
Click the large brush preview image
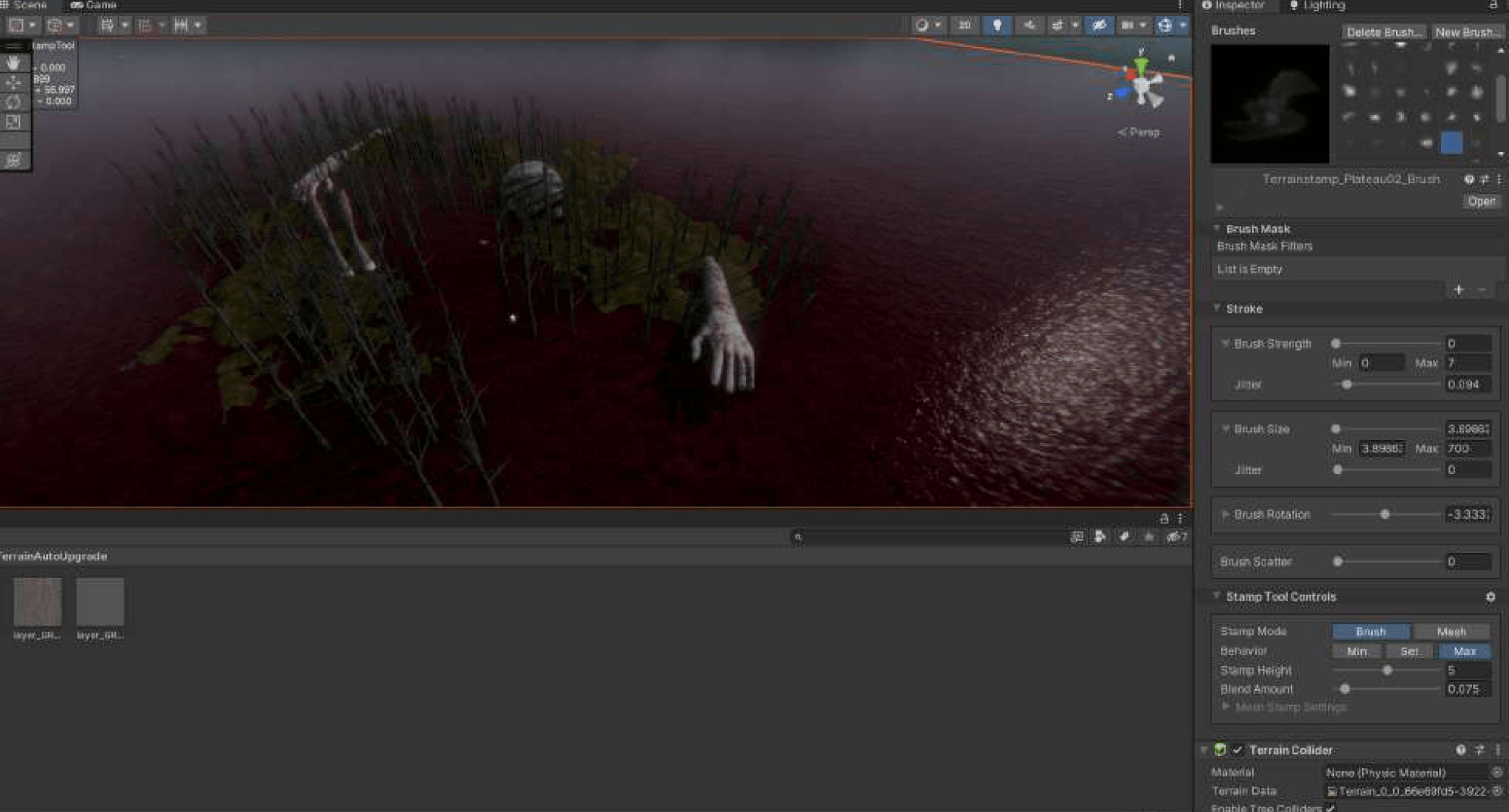(1270, 104)
